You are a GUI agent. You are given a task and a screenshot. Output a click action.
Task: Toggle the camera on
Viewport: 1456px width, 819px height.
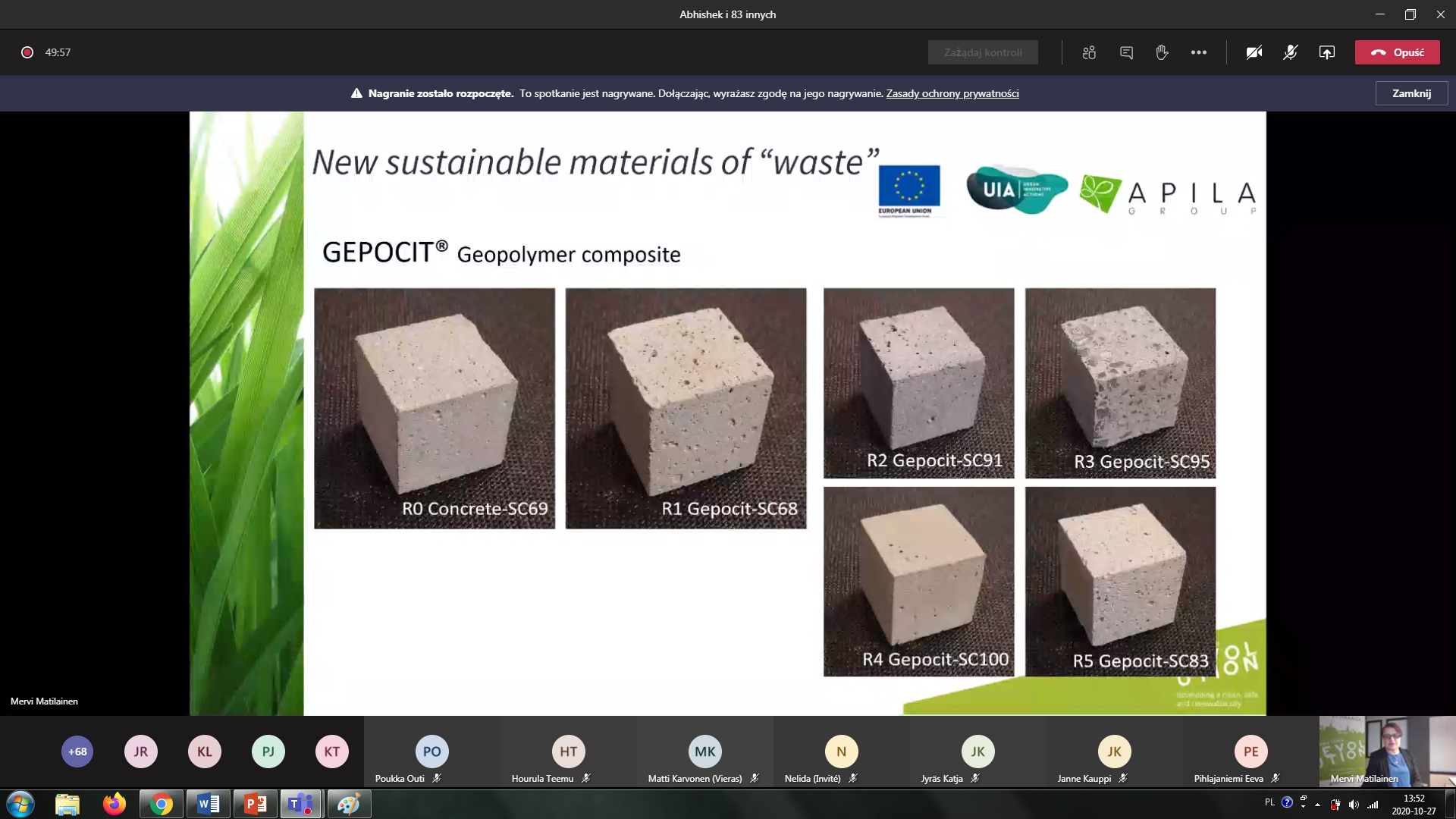1254,52
